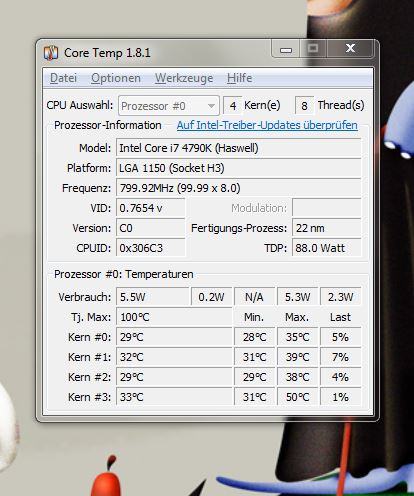Click the Kern #3 minimum temperature 31°C
This screenshot has width=414, height=496.
255,397
